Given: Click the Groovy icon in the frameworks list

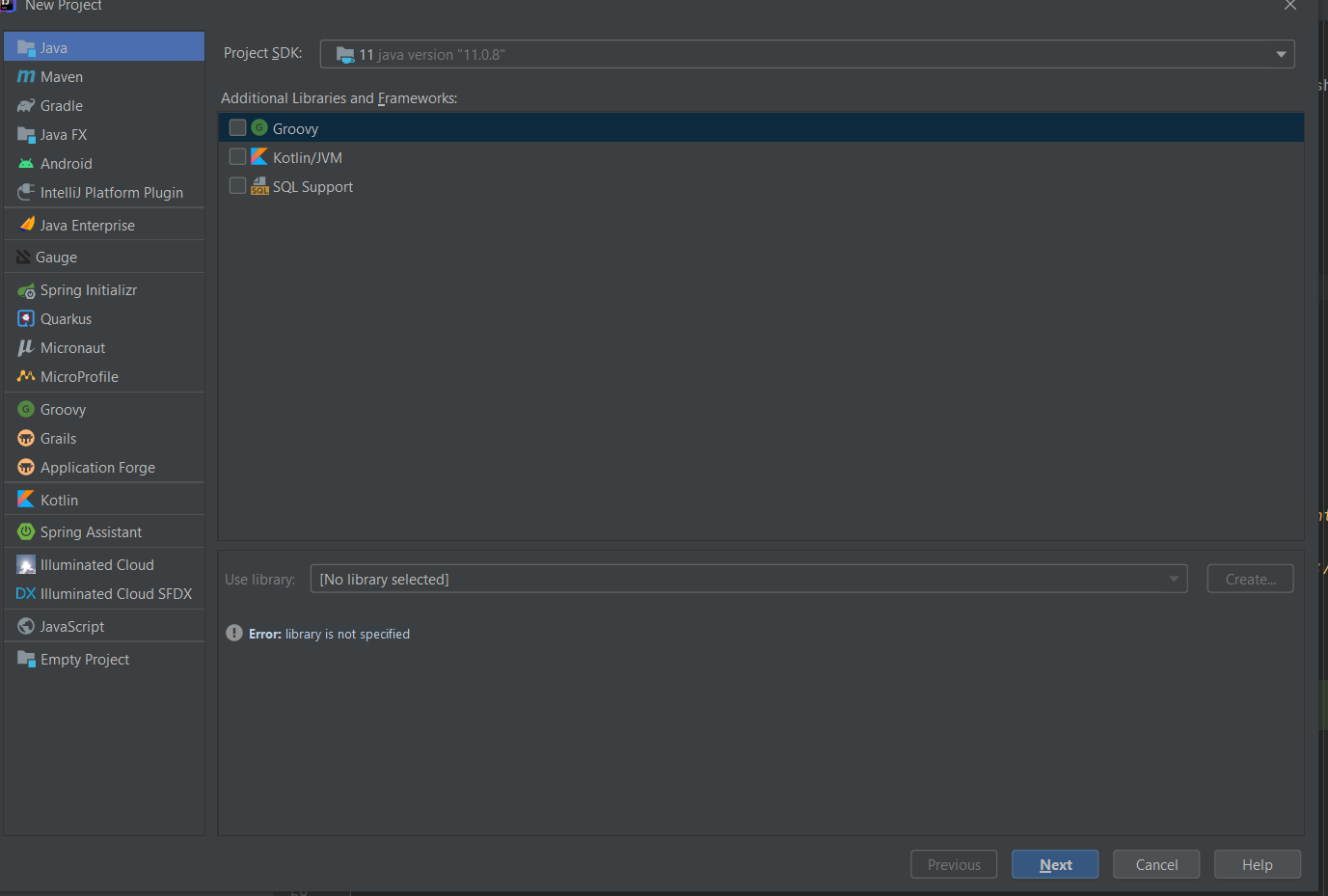Looking at the screenshot, I should click(x=259, y=127).
